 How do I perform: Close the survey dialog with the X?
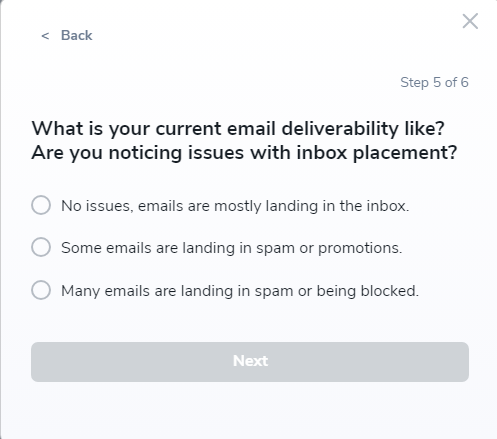(470, 21)
